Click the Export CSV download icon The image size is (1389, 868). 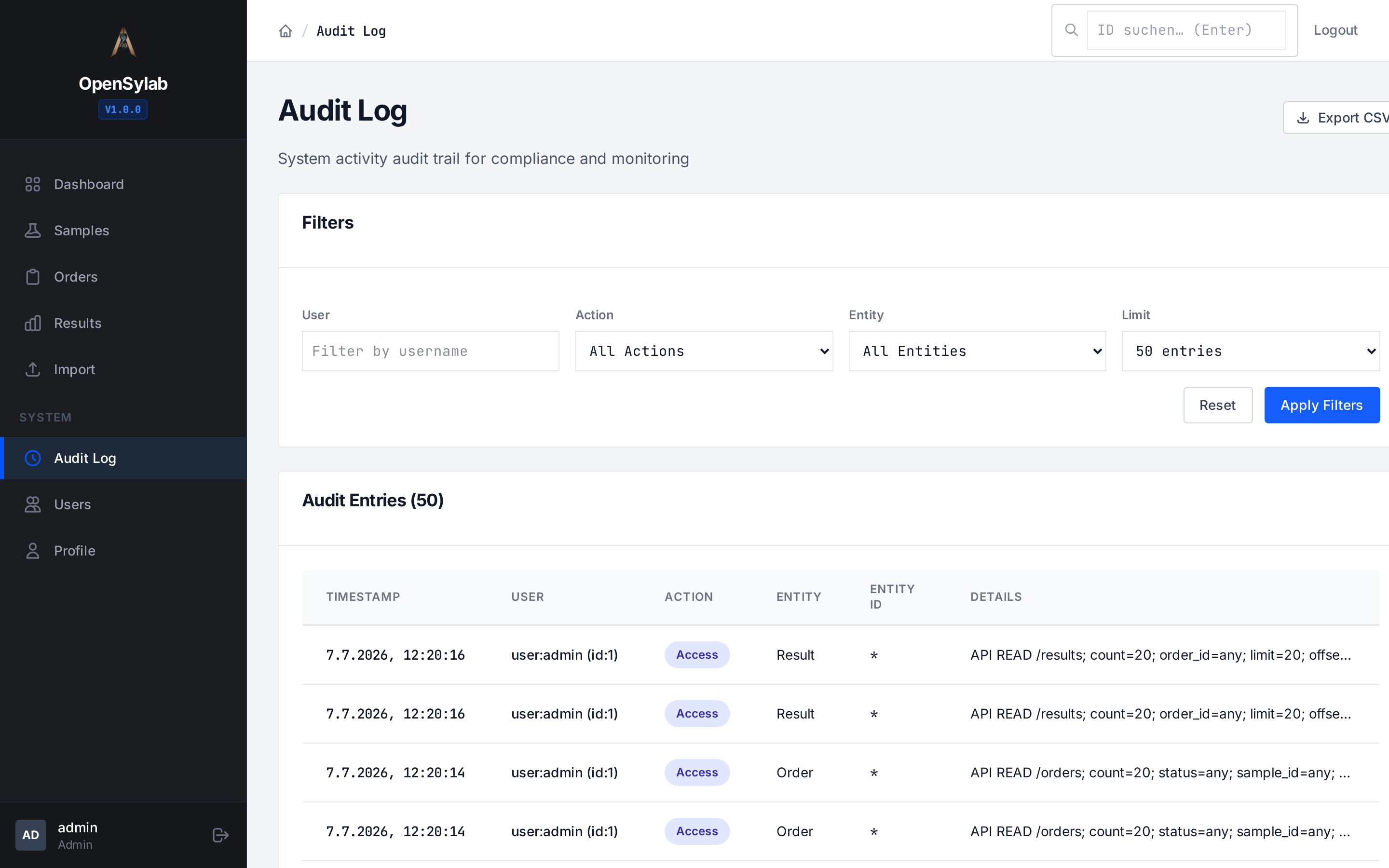[1303, 118]
